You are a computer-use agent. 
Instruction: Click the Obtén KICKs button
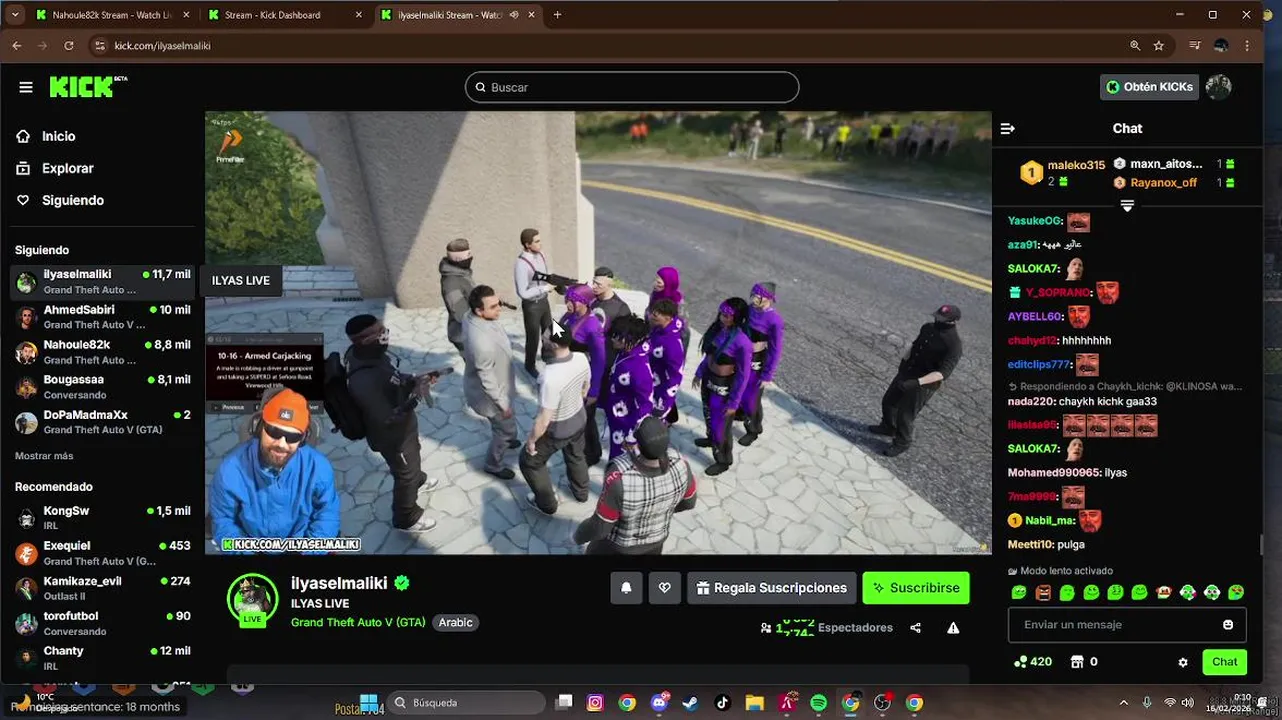point(1149,87)
